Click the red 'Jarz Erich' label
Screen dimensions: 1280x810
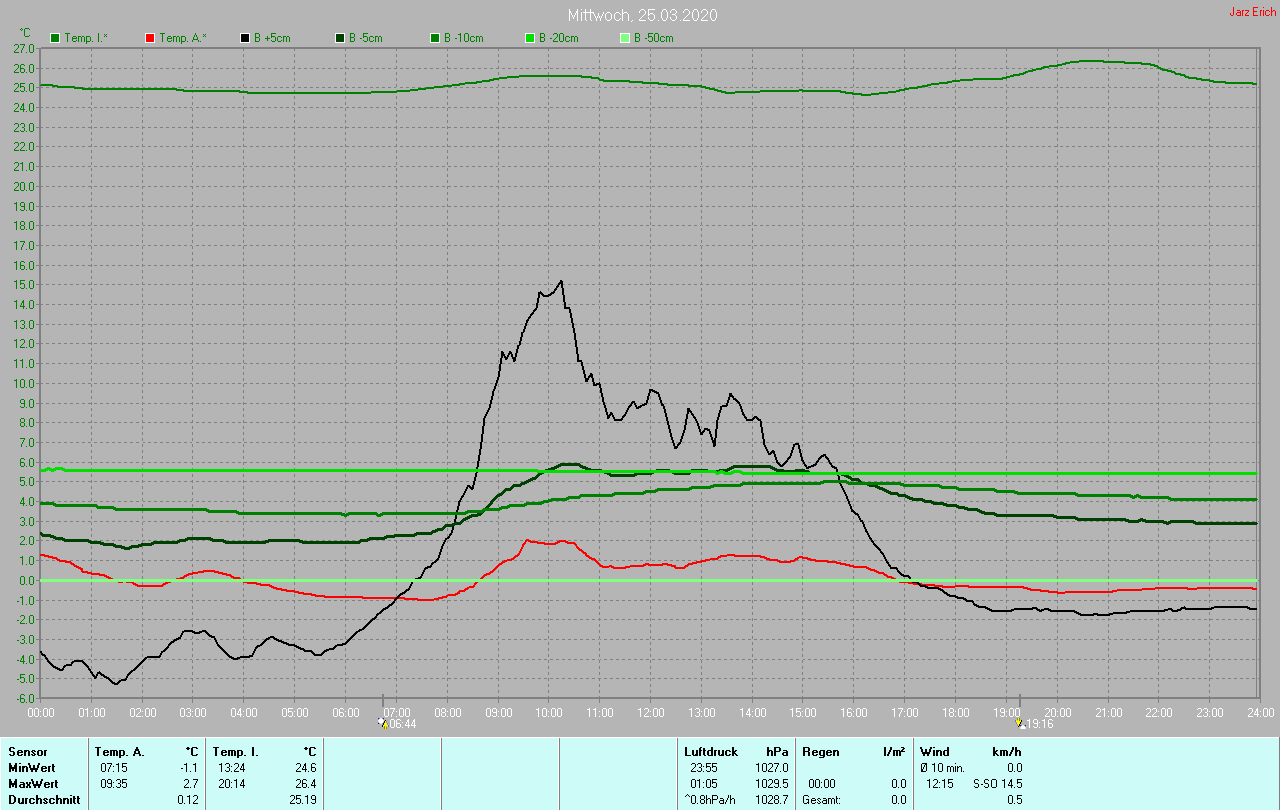coord(1252,12)
